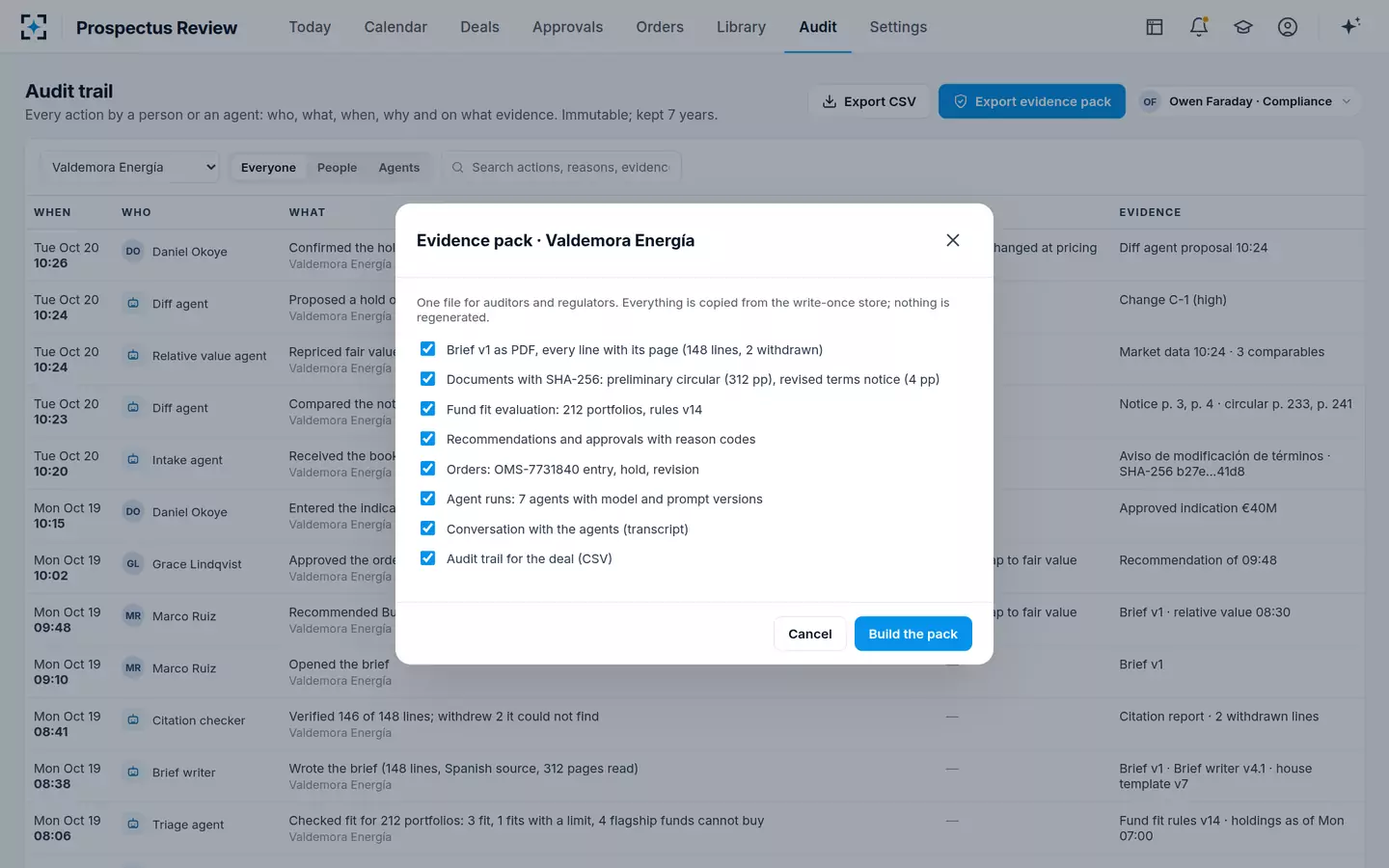Click the agent icon beside Intake agent
Image resolution: width=1389 pixels, height=868 pixels.
point(133,459)
